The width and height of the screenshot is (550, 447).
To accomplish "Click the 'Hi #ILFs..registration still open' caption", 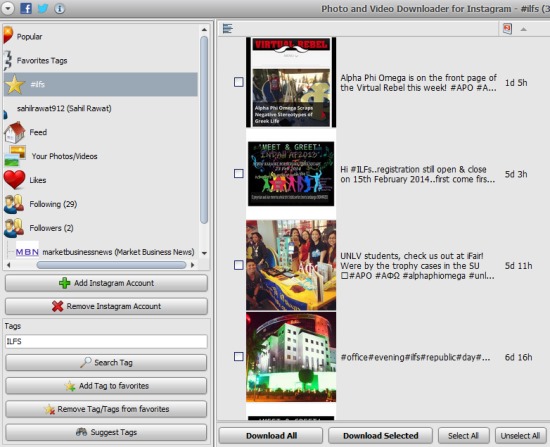I will point(418,174).
